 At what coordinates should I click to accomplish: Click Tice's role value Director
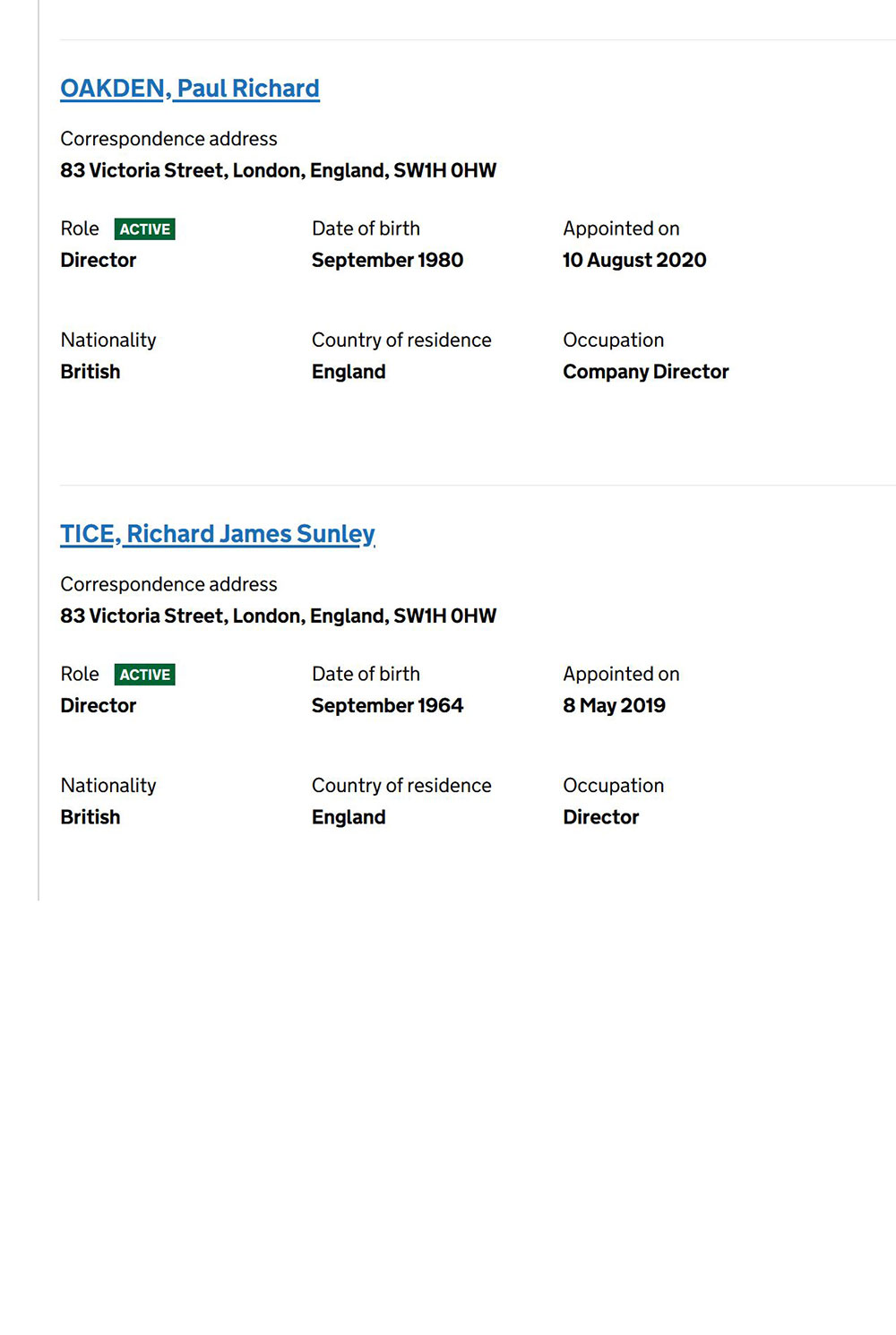(99, 705)
